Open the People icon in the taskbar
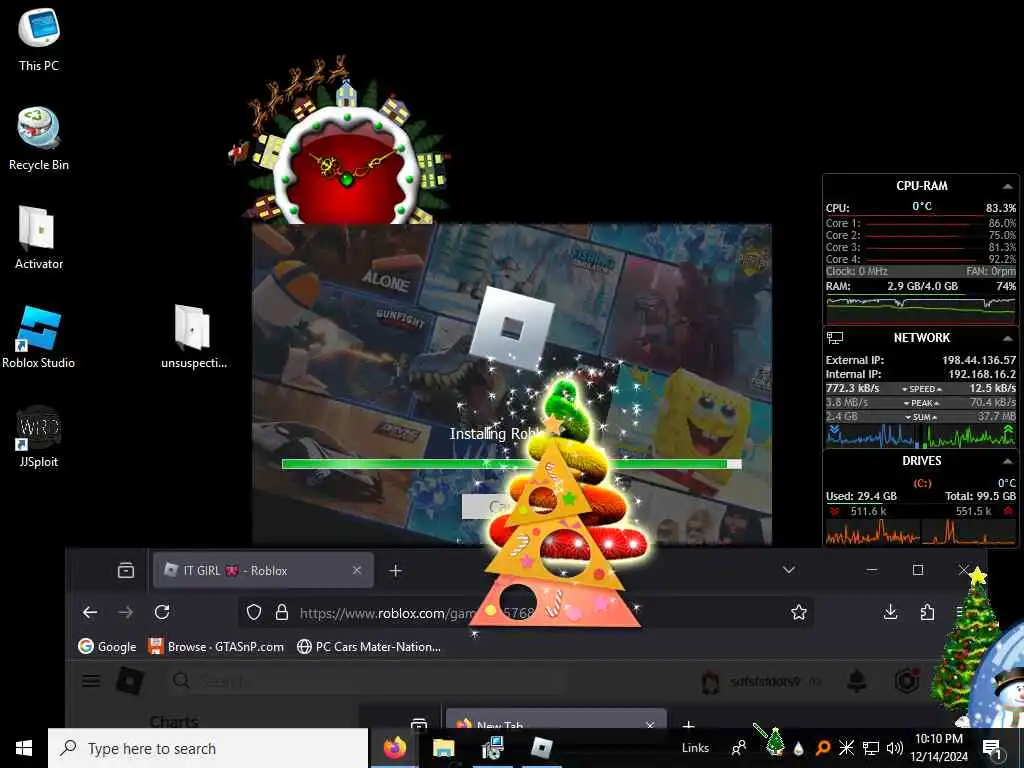The height and width of the screenshot is (768, 1024). pos(739,748)
